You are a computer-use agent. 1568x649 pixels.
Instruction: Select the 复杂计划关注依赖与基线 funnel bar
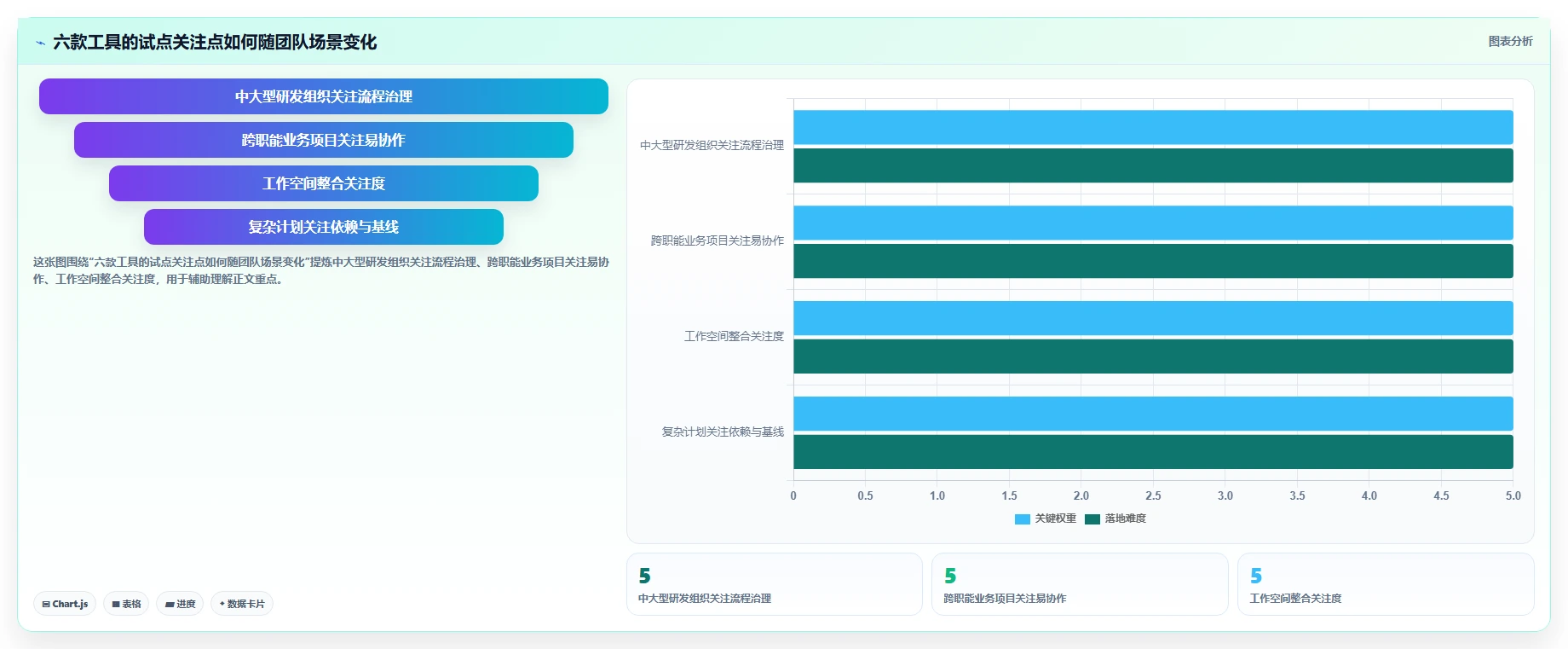point(324,227)
